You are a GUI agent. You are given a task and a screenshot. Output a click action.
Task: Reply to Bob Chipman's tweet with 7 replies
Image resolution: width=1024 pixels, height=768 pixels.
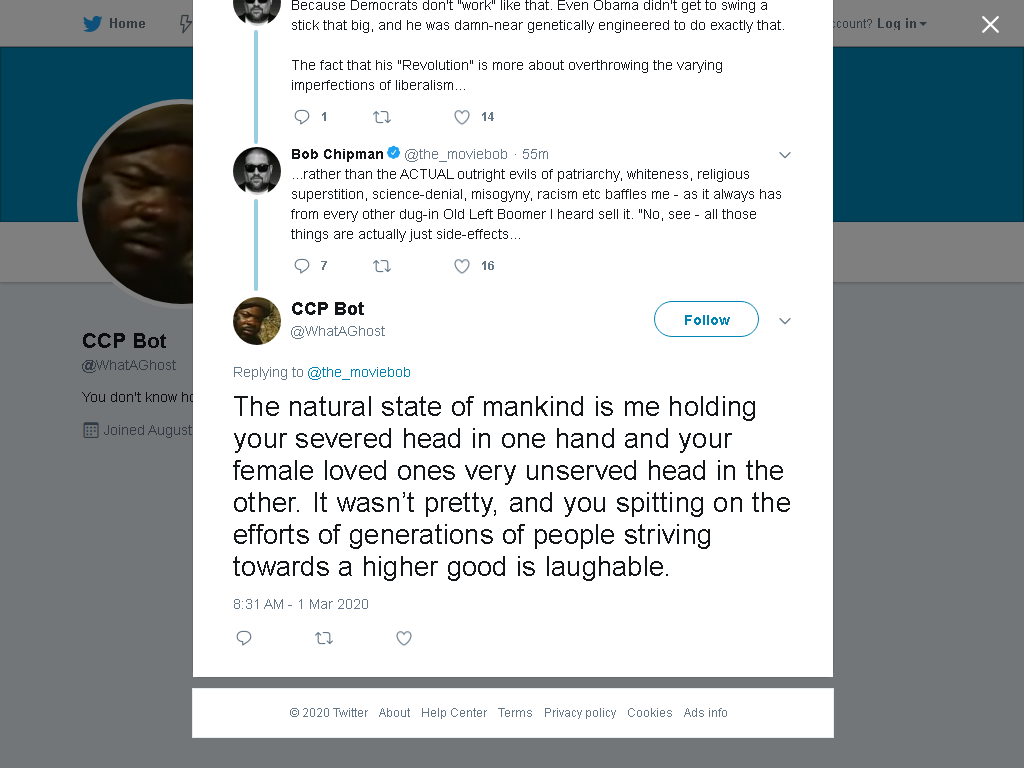(x=302, y=266)
